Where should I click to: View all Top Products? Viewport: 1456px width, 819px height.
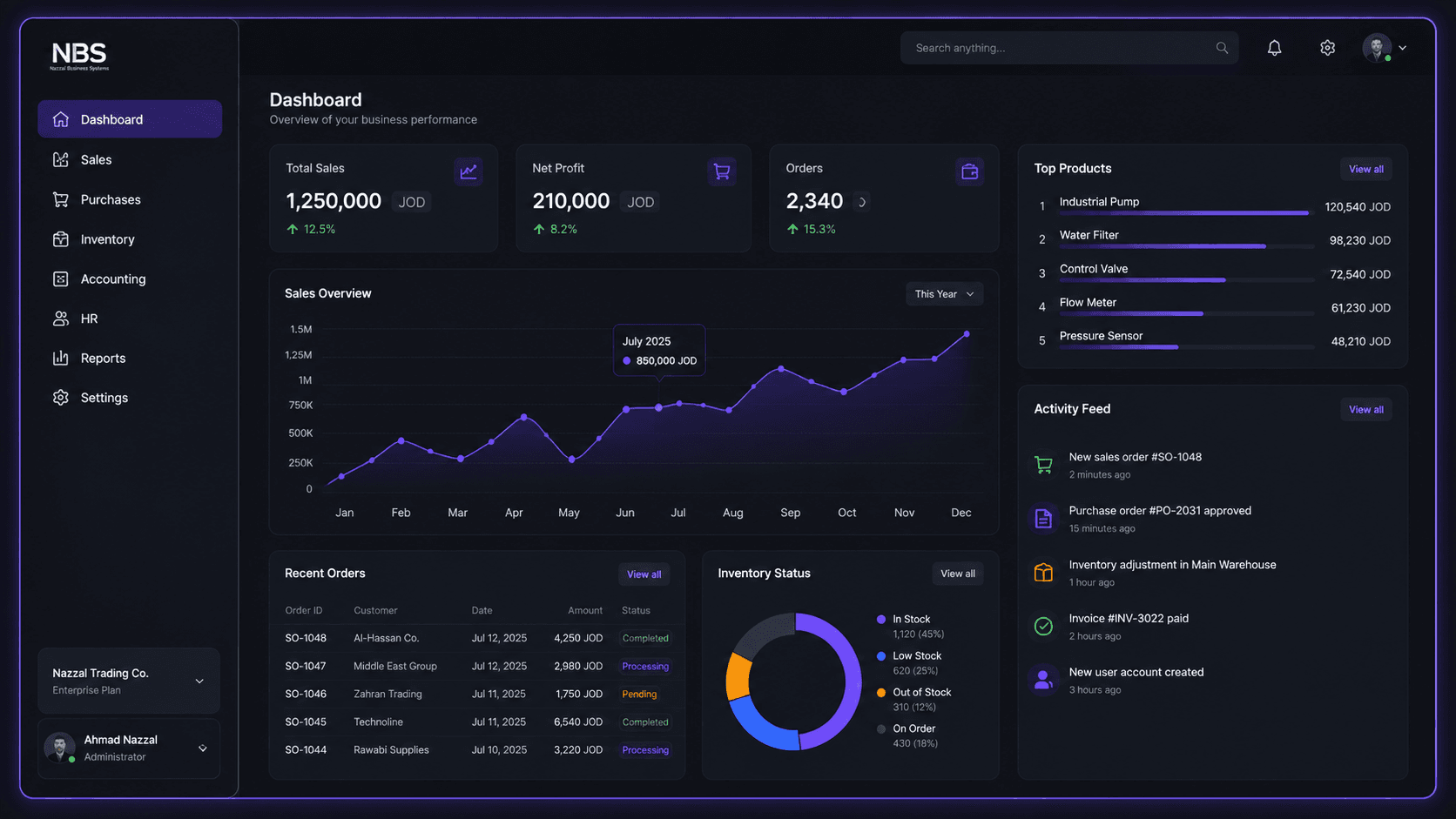pos(1365,169)
